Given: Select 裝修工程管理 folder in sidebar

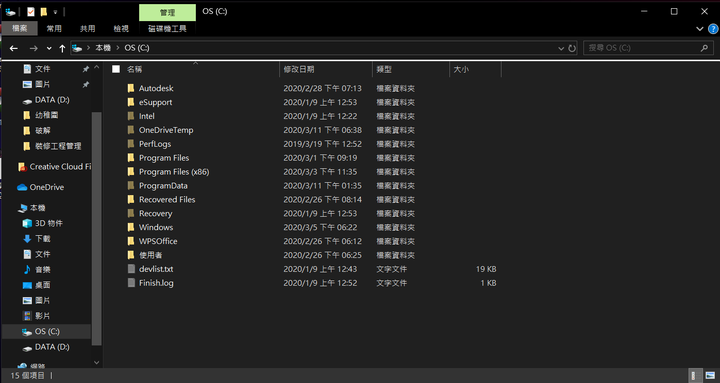Looking at the screenshot, I should coord(52,146).
